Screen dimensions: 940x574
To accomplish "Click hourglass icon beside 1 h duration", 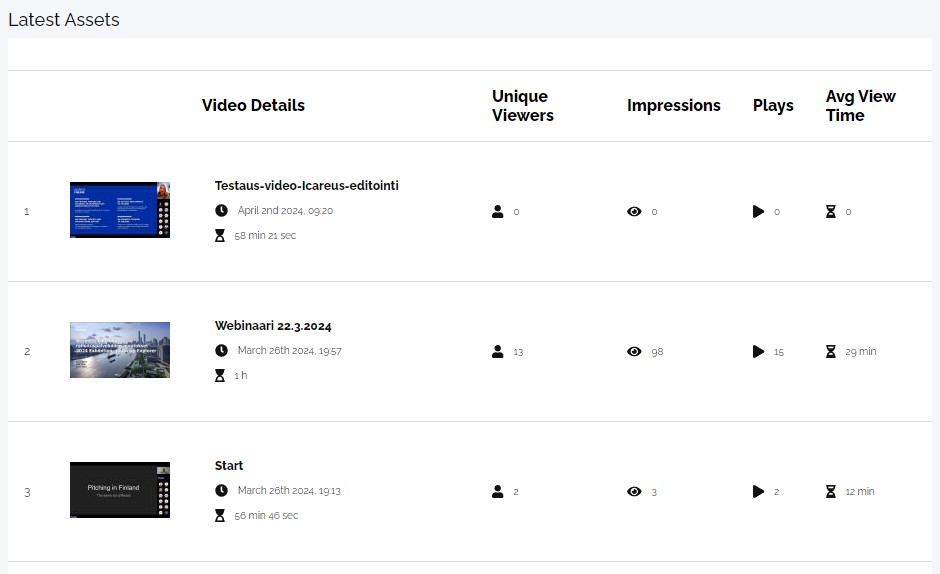I will [220, 375].
